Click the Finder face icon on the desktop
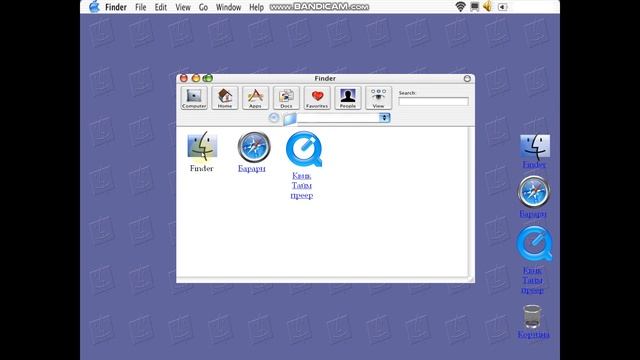640x360 pixels. coord(535,147)
